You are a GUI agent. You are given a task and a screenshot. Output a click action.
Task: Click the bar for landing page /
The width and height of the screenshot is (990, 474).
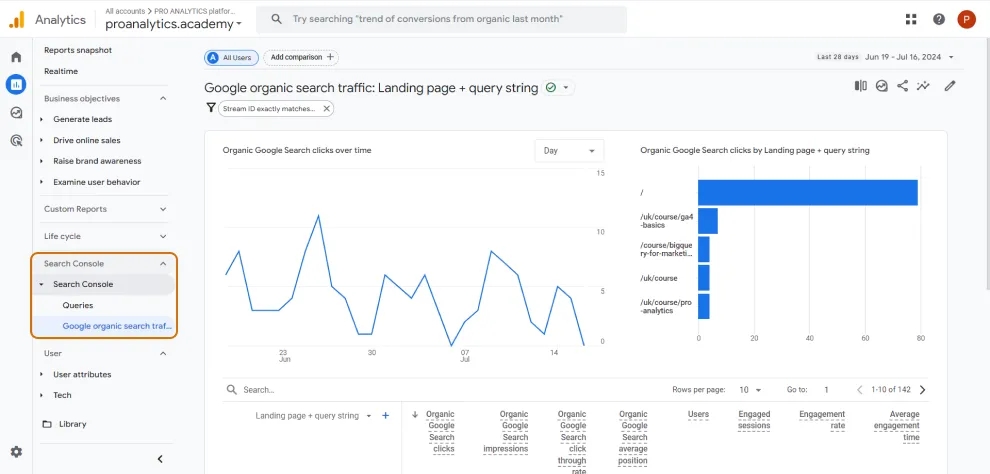(808, 193)
